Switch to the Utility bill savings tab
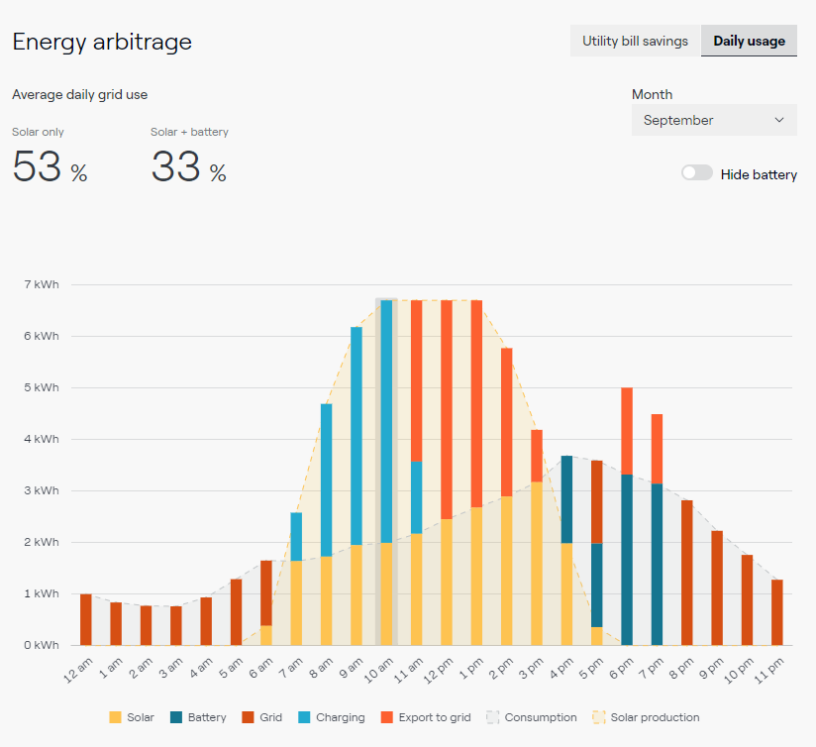This screenshot has width=816, height=747. 634,41
